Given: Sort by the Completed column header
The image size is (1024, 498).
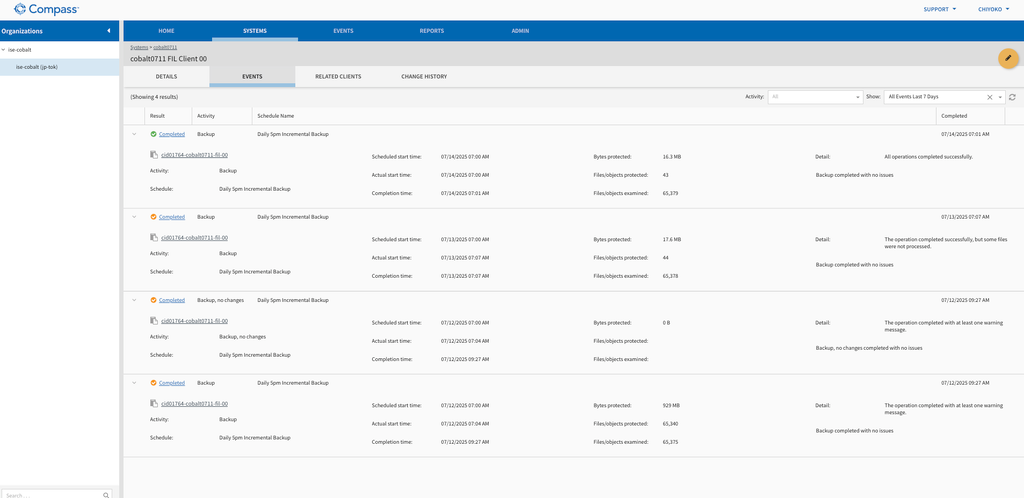Looking at the screenshot, I should tap(954, 116).
